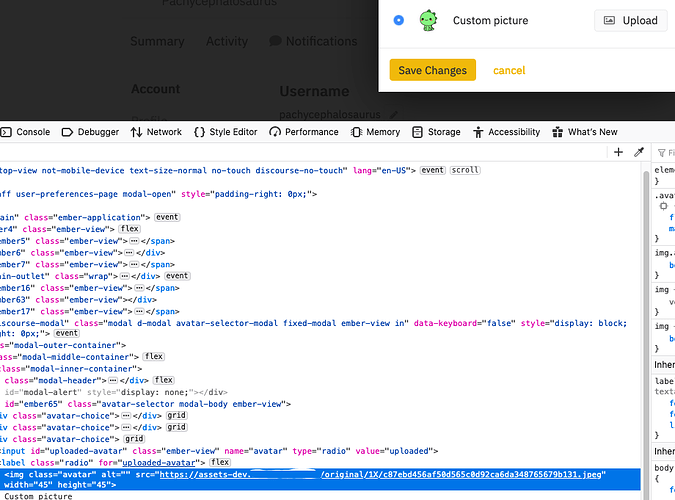This screenshot has width=675, height=500.
Task: Expand ellipsis in ember5 span
Action: pyautogui.click(x=134, y=241)
